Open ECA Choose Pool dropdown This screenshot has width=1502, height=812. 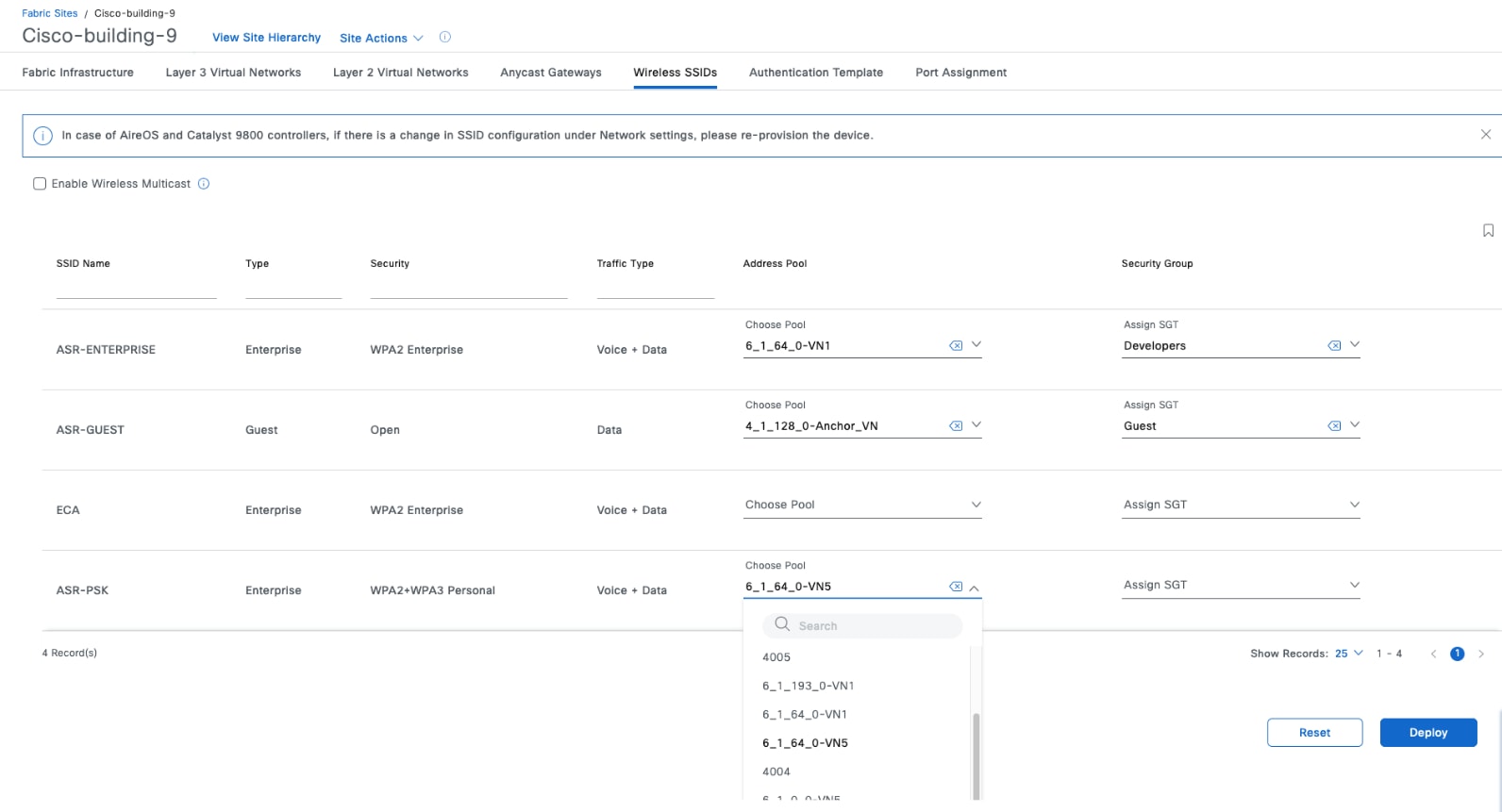pos(862,505)
